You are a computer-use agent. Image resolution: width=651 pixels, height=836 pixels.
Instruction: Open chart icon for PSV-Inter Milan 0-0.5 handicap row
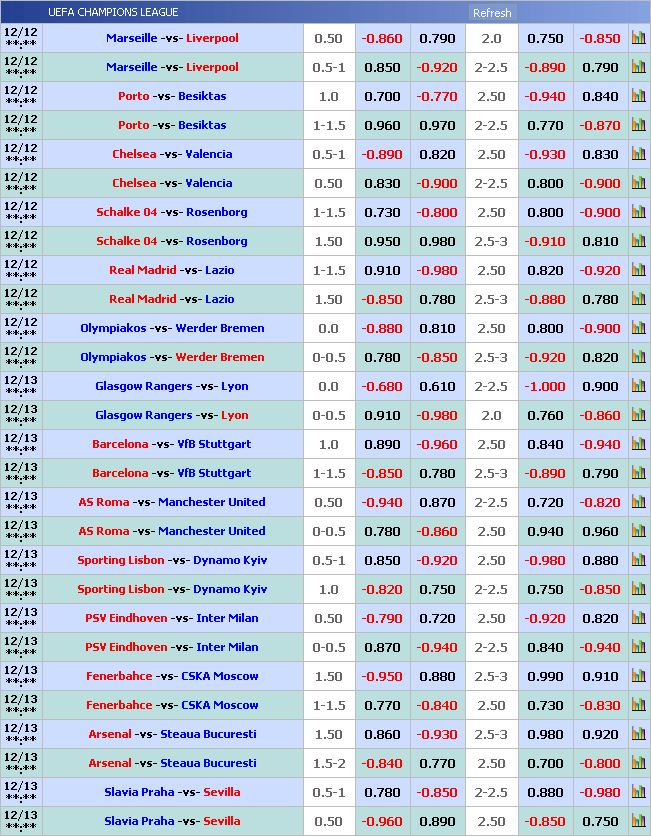pyautogui.click(x=638, y=648)
